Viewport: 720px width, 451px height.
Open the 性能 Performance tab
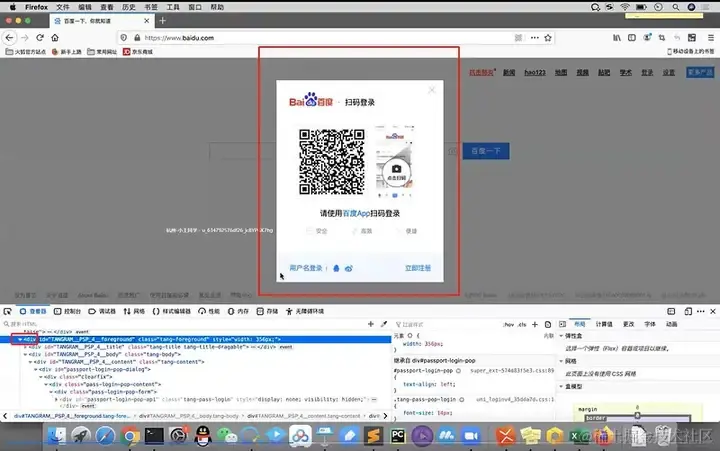click(209, 311)
